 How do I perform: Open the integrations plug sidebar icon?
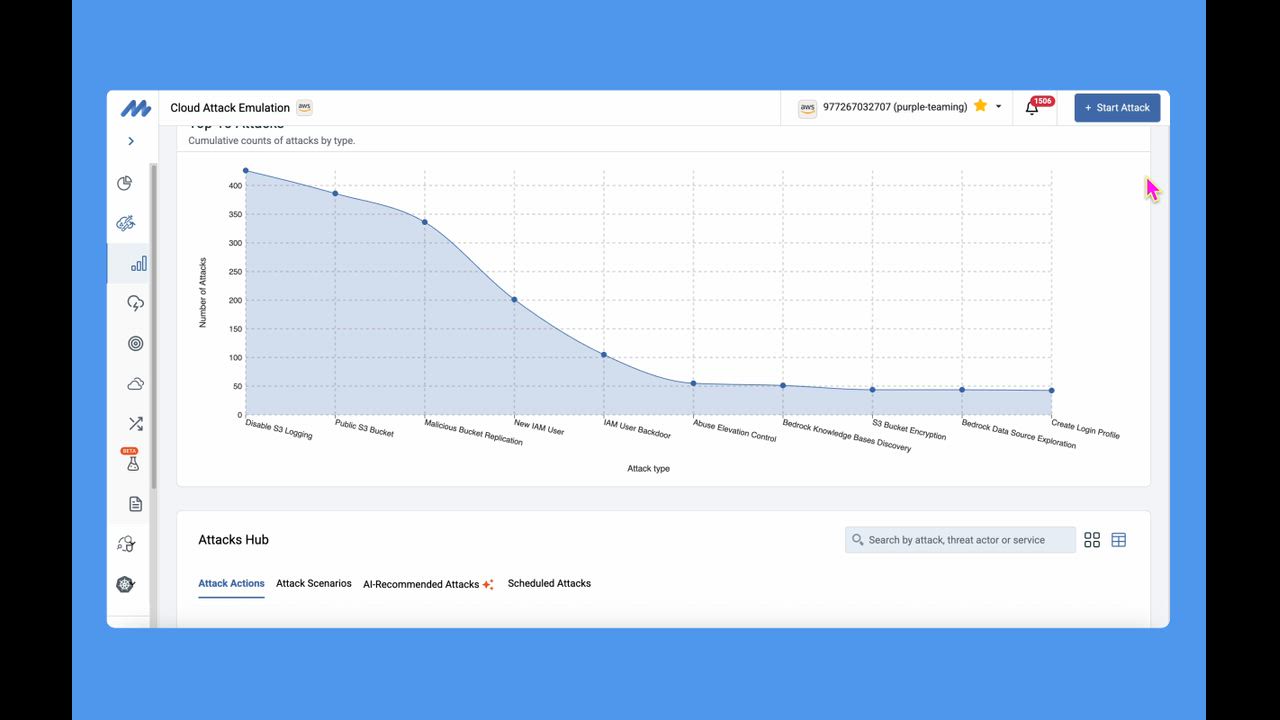click(x=125, y=544)
